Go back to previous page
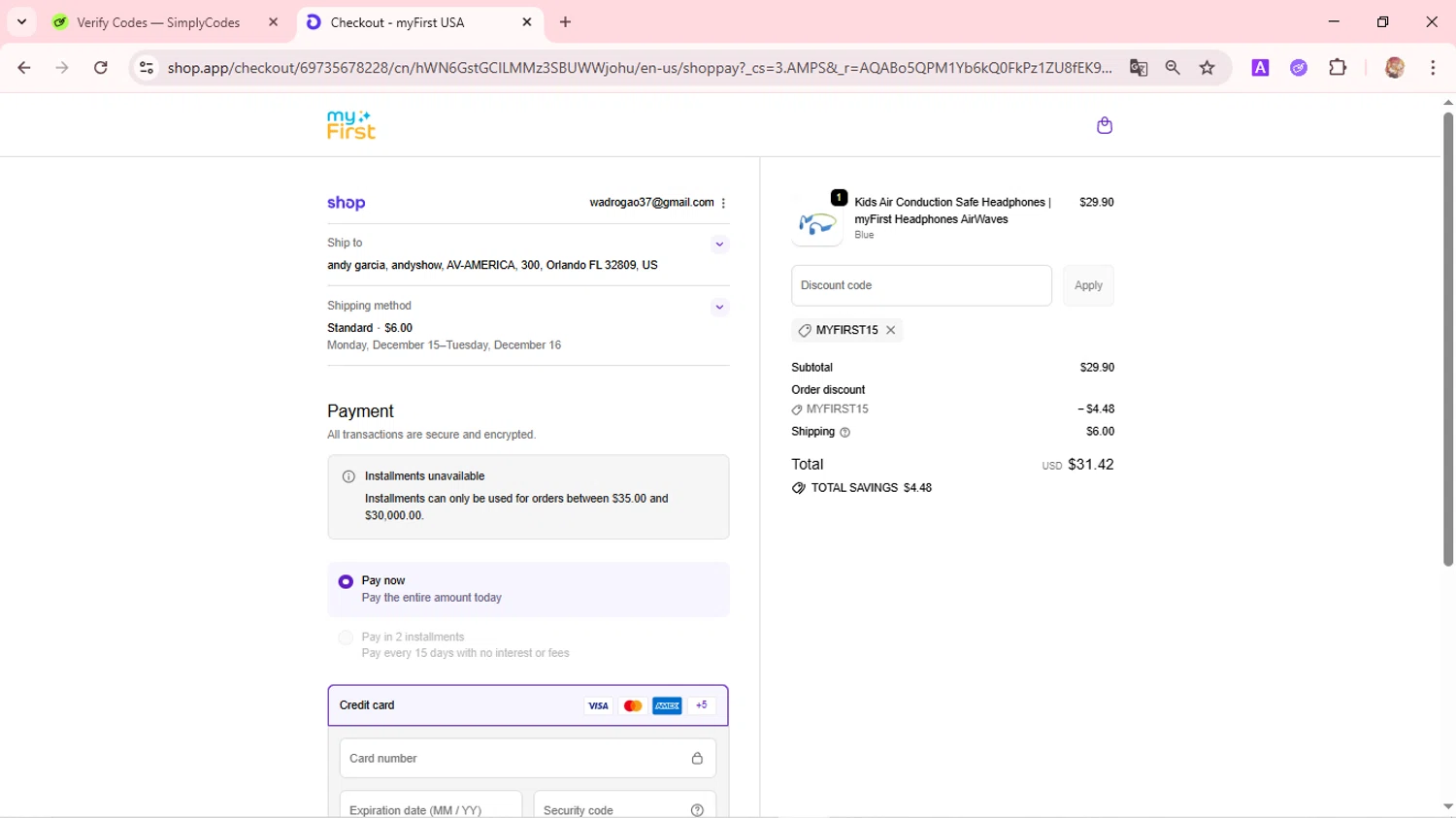1456x818 pixels. pyautogui.click(x=24, y=68)
